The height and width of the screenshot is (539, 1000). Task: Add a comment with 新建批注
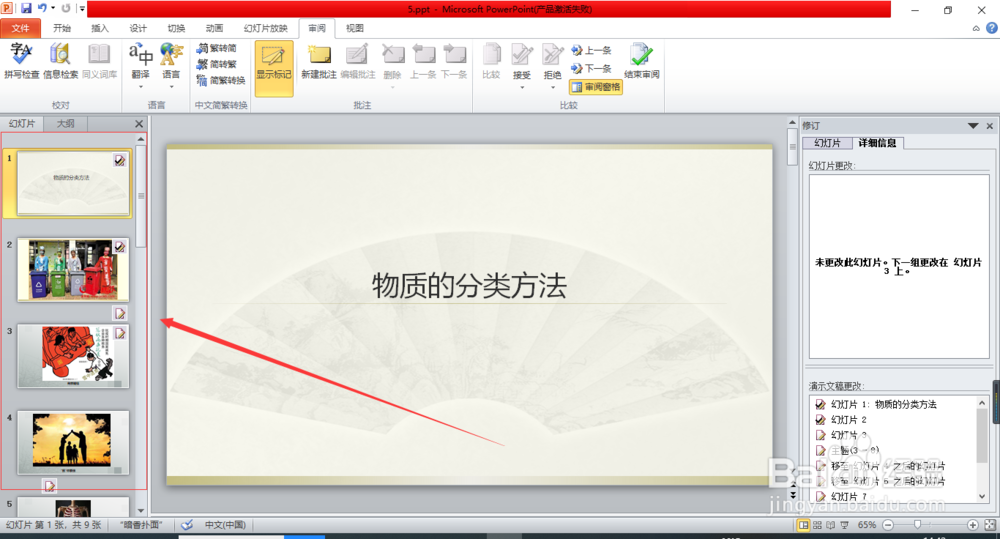(319, 61)
